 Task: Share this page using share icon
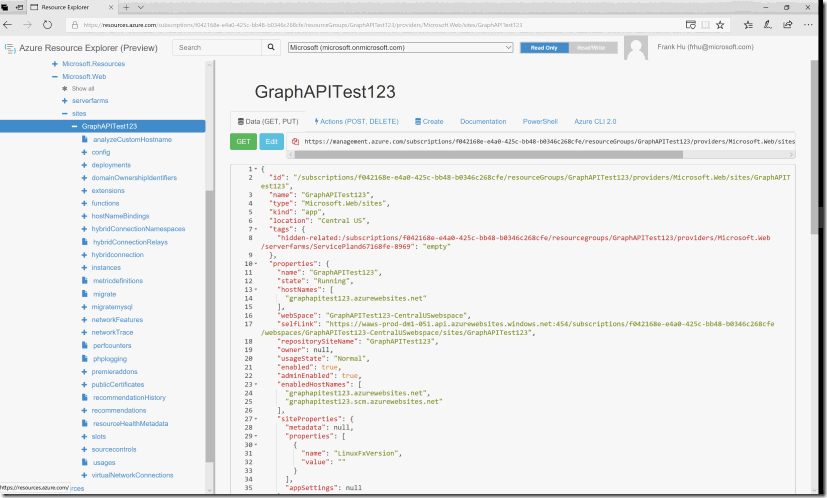point(787,25)
